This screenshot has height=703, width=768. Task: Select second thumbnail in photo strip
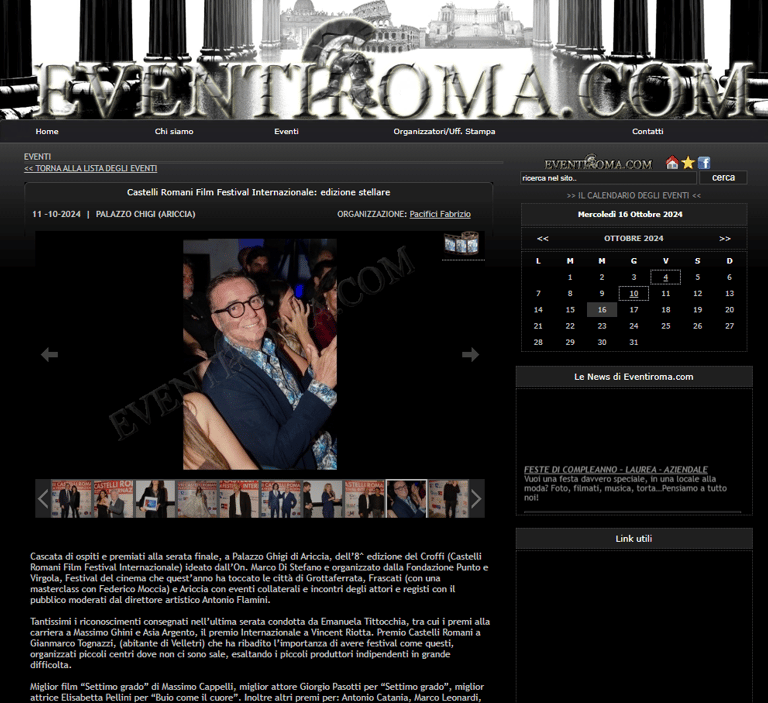[x=113, y=499]
